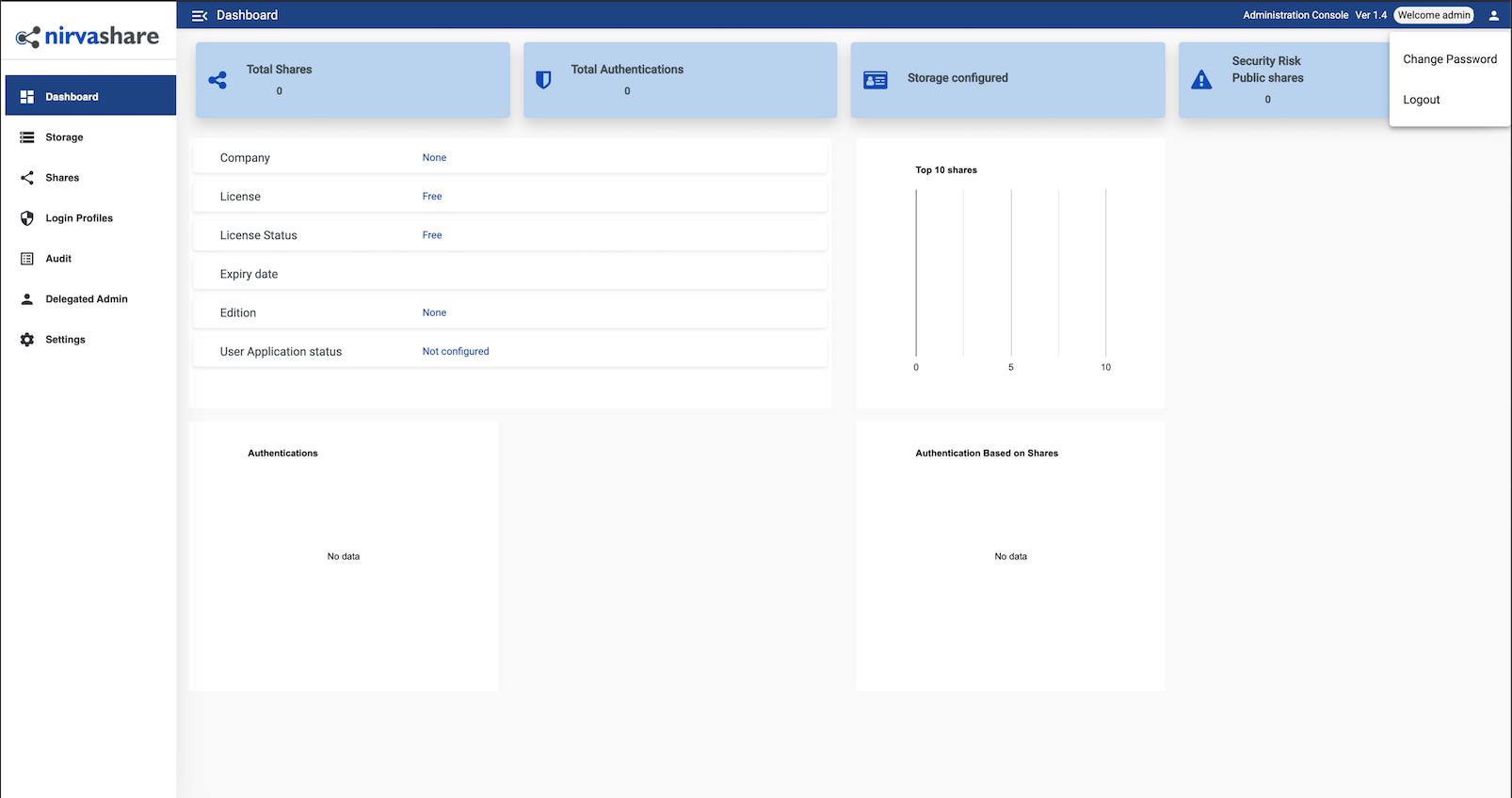Viewport: 1512px width, 798px height.
Task: Choose Change Password from user menu
Action: pos(1449,59)
